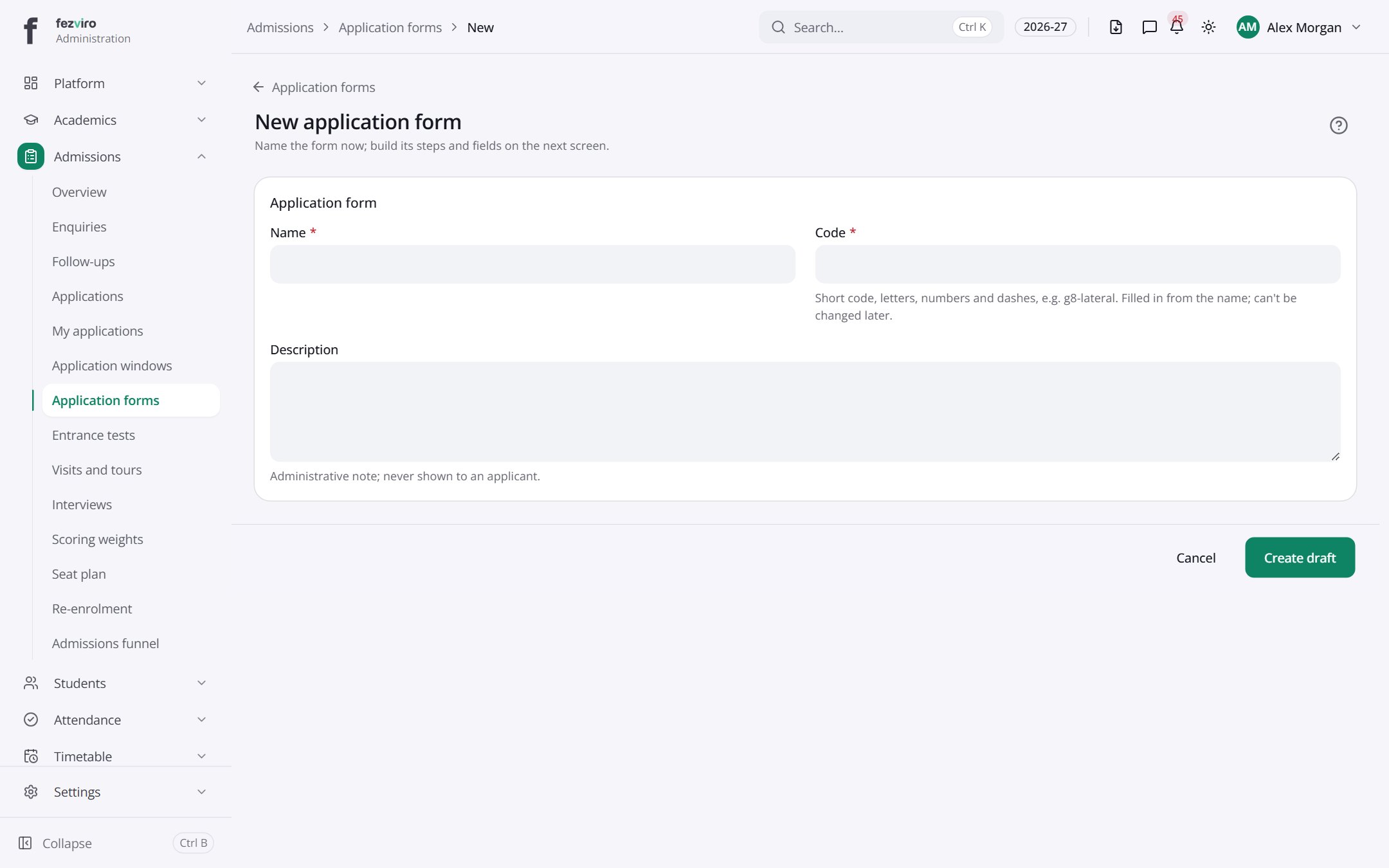Expand the Settings menu chevron
Screen dimensions: 1389x868
coord(201,791)
